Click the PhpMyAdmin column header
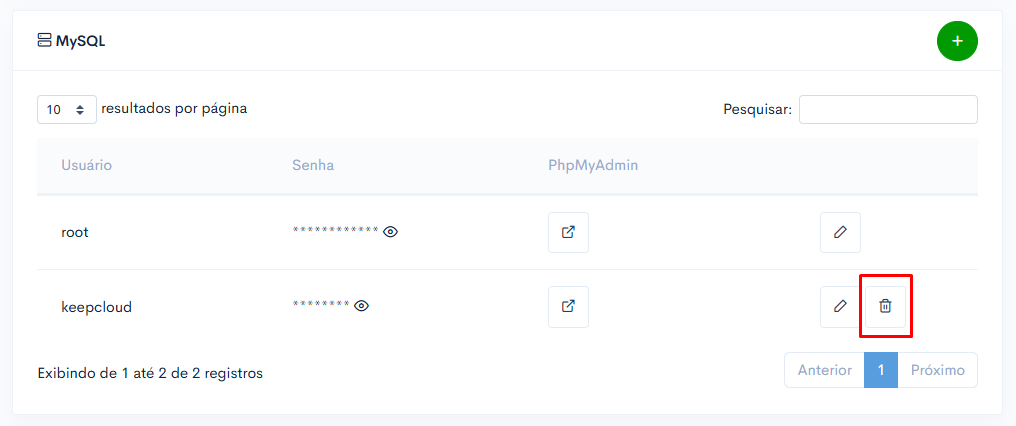 pos(593,165)
